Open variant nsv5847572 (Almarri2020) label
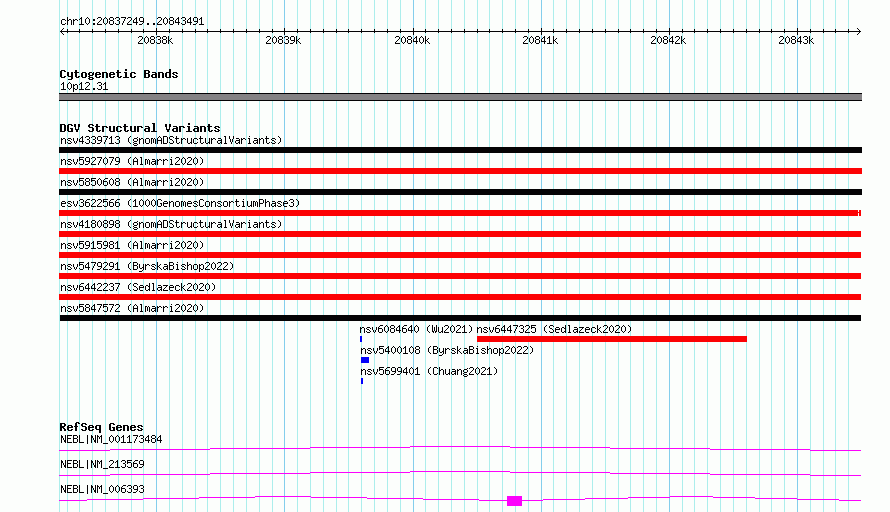The height and width of the screenshot is (512, 890). [132, 308]
